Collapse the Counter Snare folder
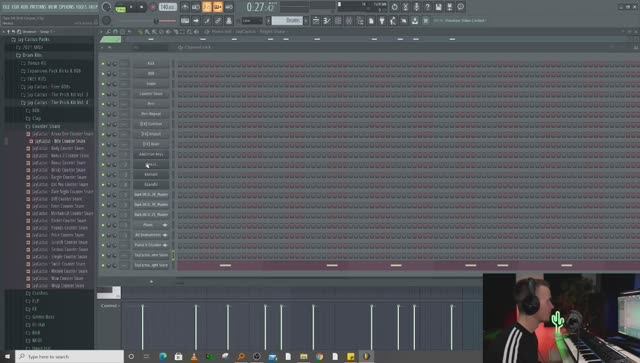The image size is (640, 363). point(46,126)
